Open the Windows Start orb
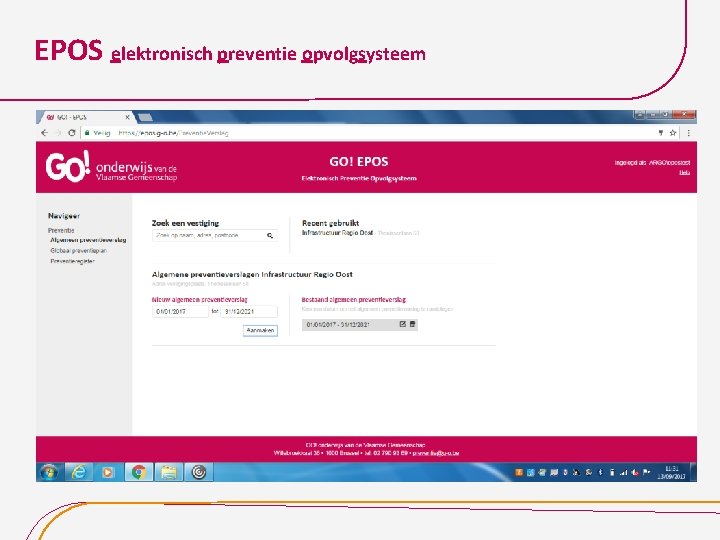Screen dimensions: 720x540 (x=49, y=472)
